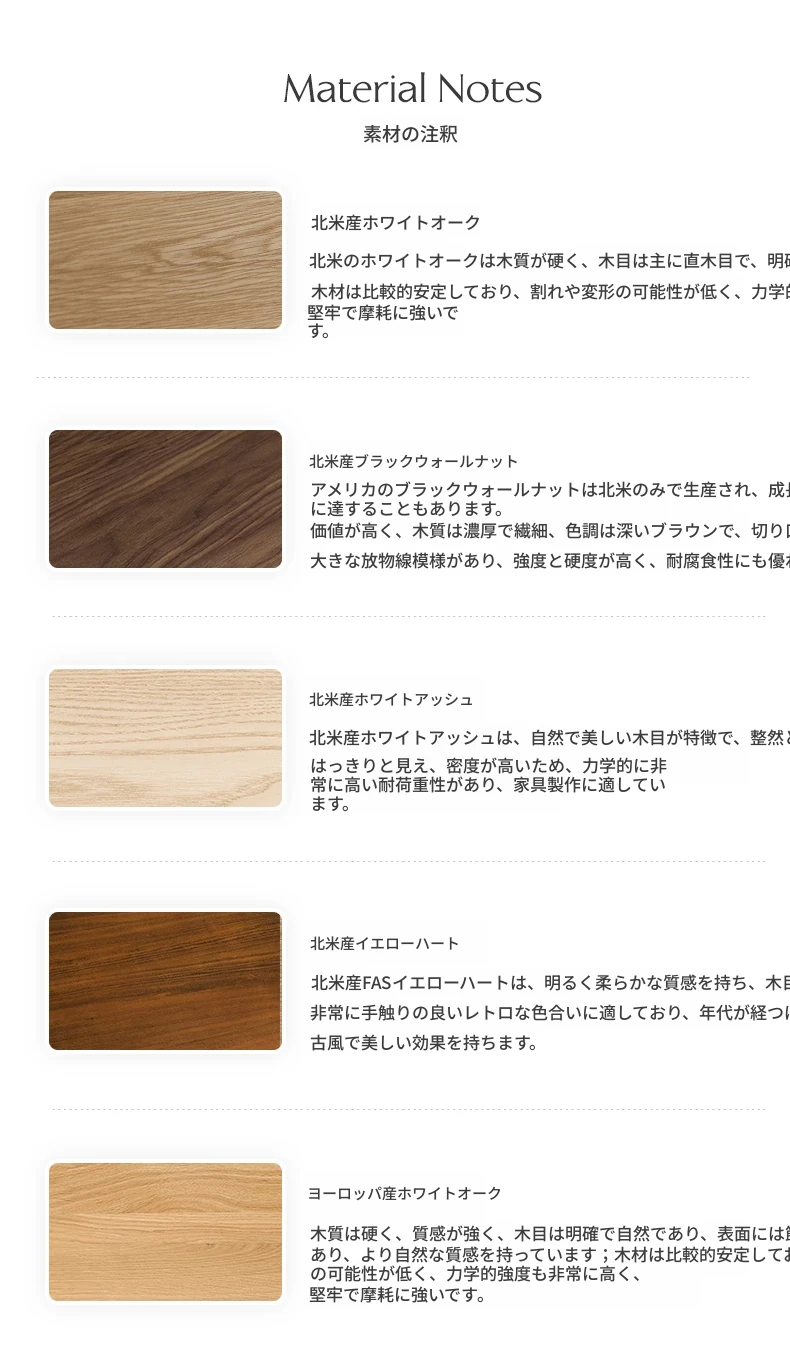Click the 北米産FASイエローハート description line
The image size is (790, 1345).
[550, 982]
